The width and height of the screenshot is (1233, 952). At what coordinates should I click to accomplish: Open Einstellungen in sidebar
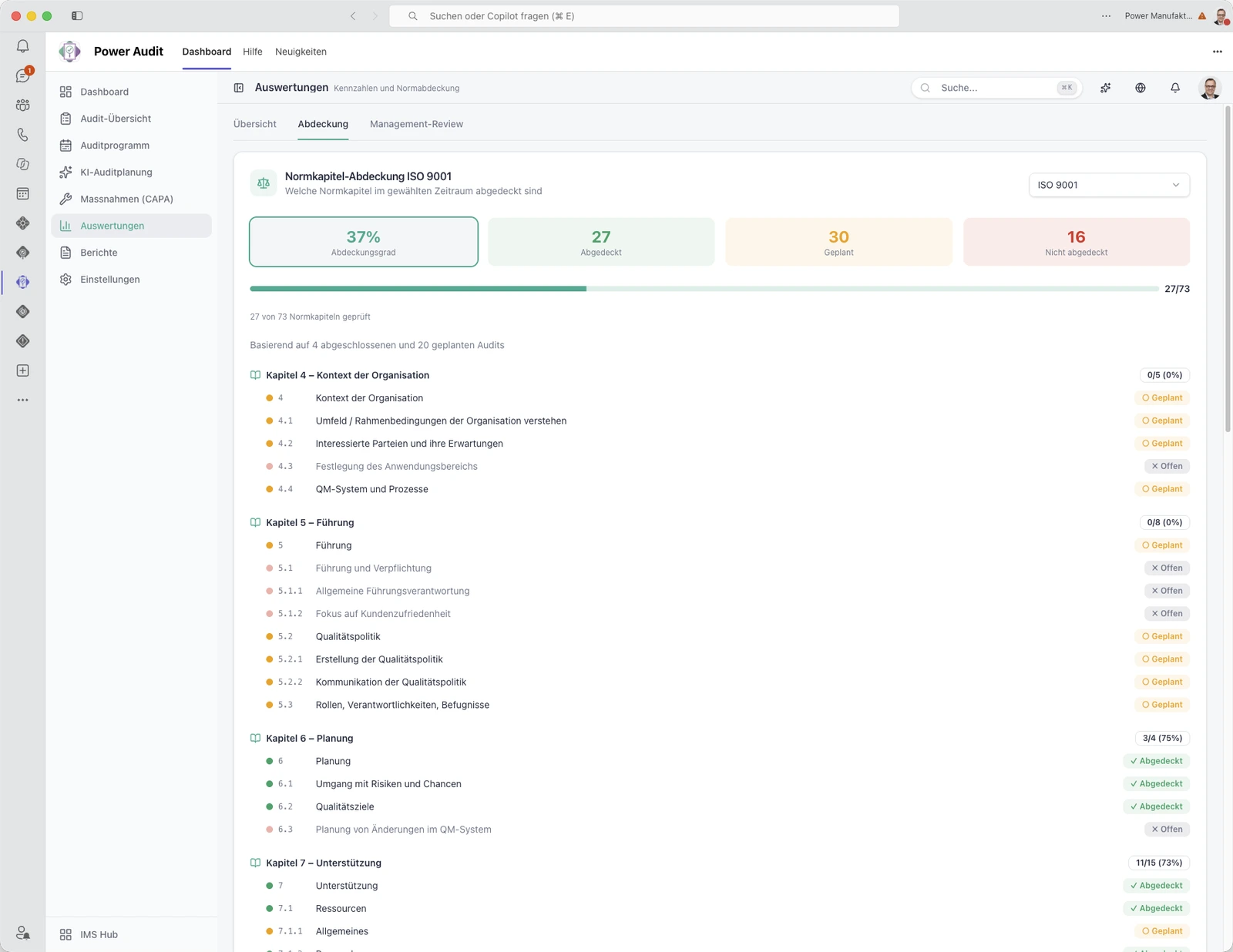pos(131,280)
